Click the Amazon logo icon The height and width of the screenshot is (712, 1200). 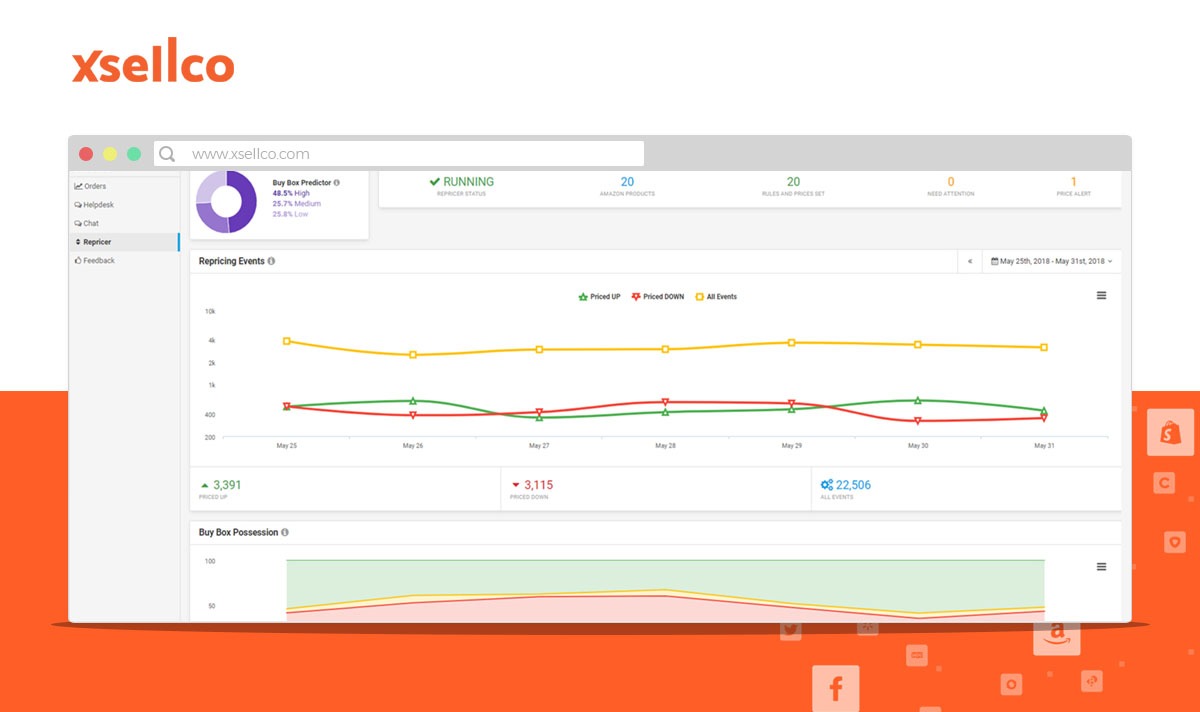1054,633
